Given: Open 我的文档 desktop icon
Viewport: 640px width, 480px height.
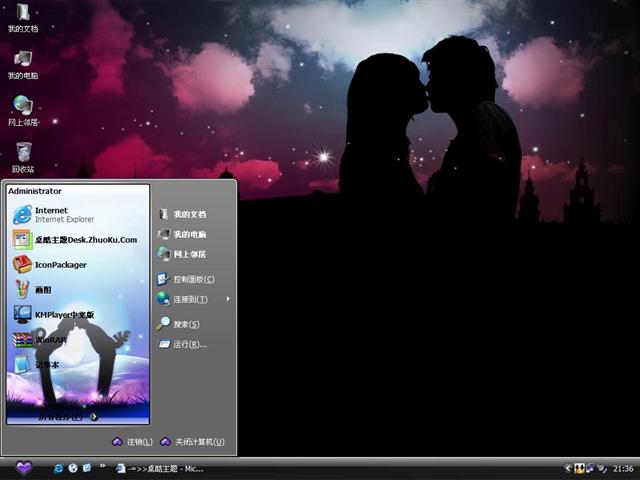Looking at the screenshot, I should pos(22,17).
